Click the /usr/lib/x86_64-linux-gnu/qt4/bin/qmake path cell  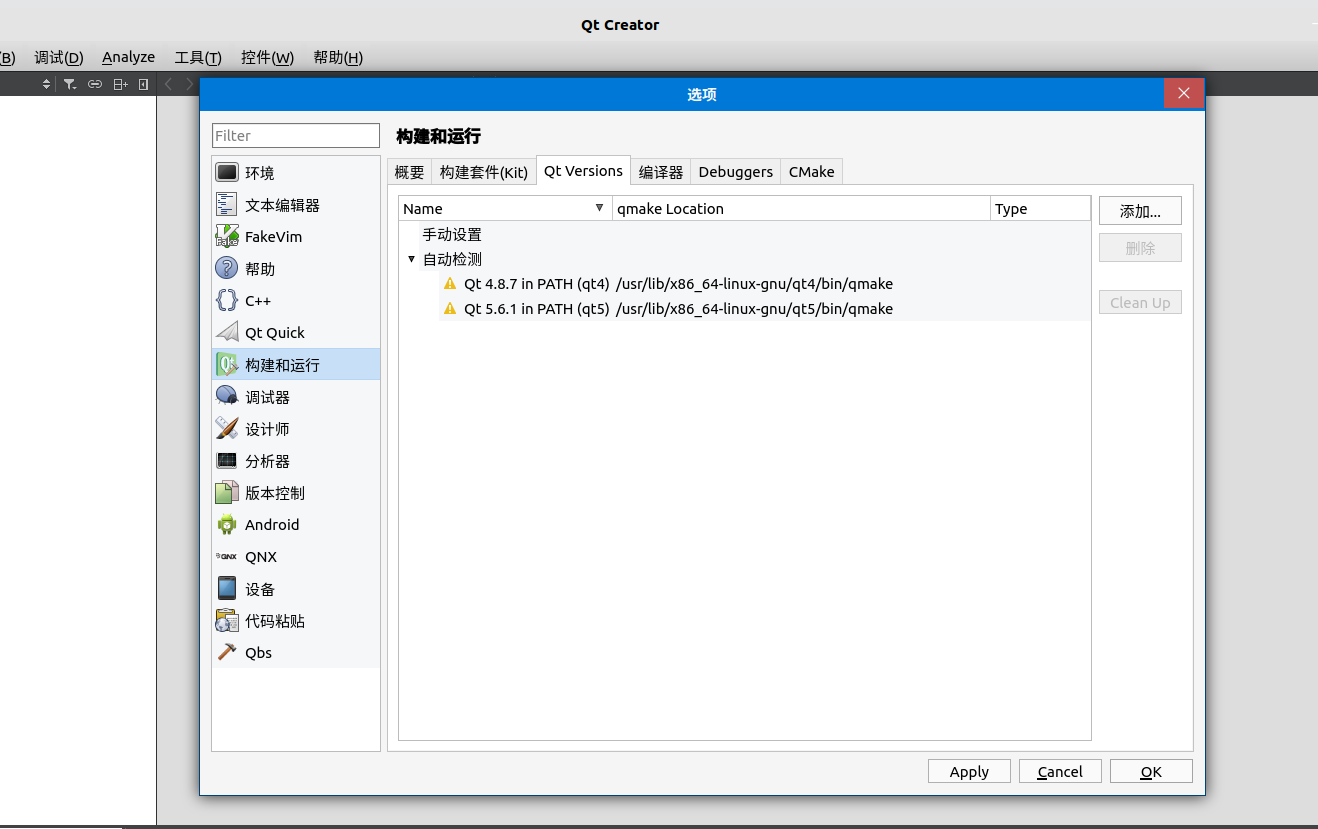755,284
